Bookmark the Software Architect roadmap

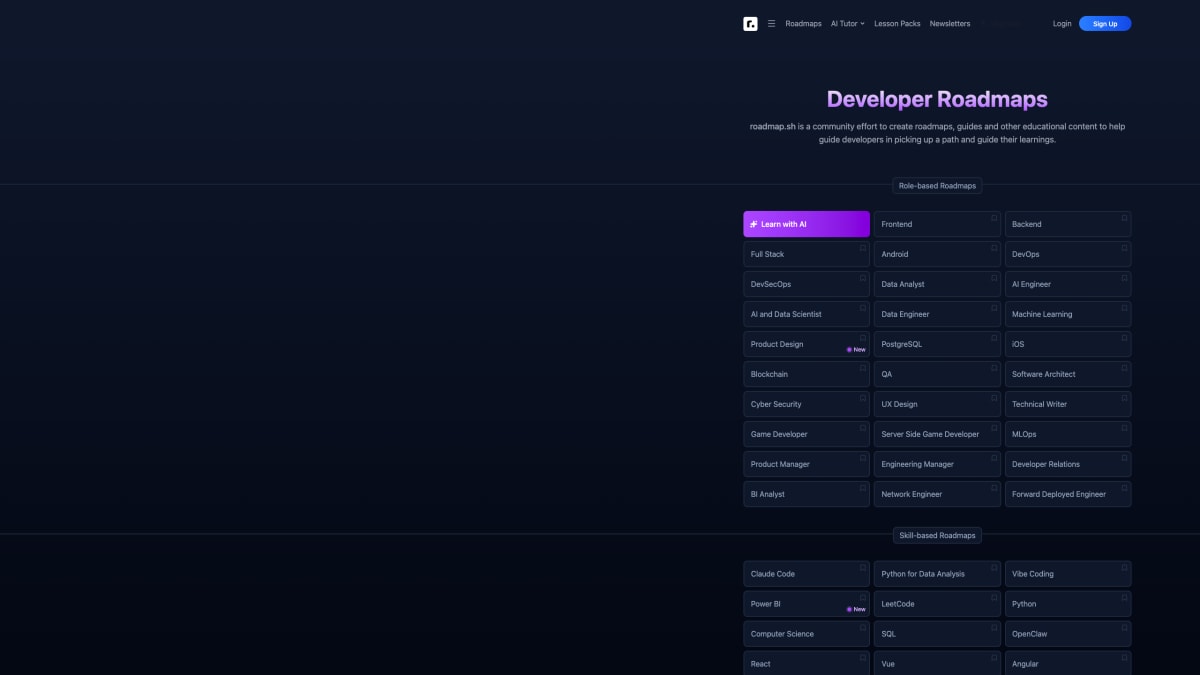(1125, 368)
